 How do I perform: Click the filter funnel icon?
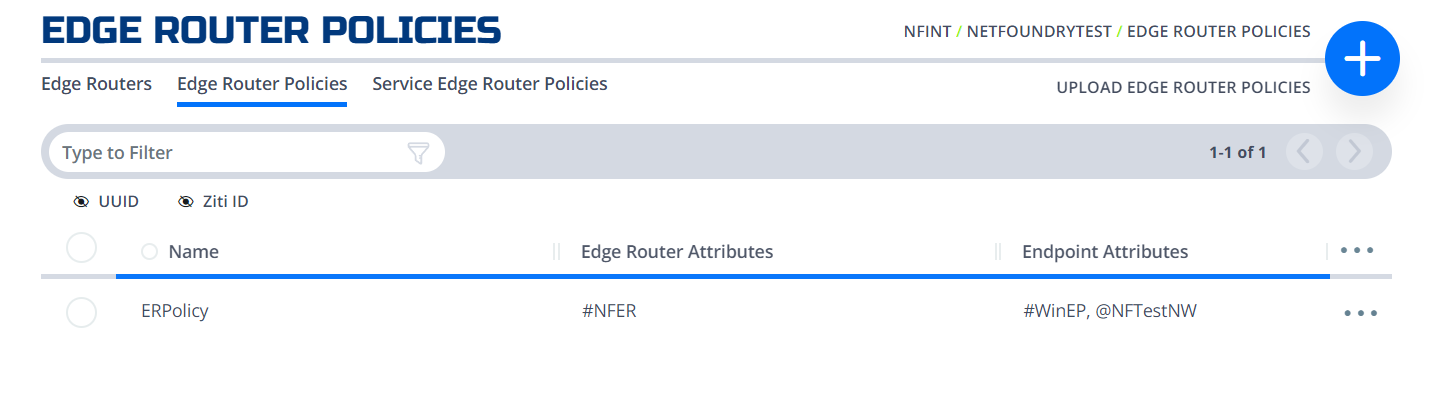418,153
